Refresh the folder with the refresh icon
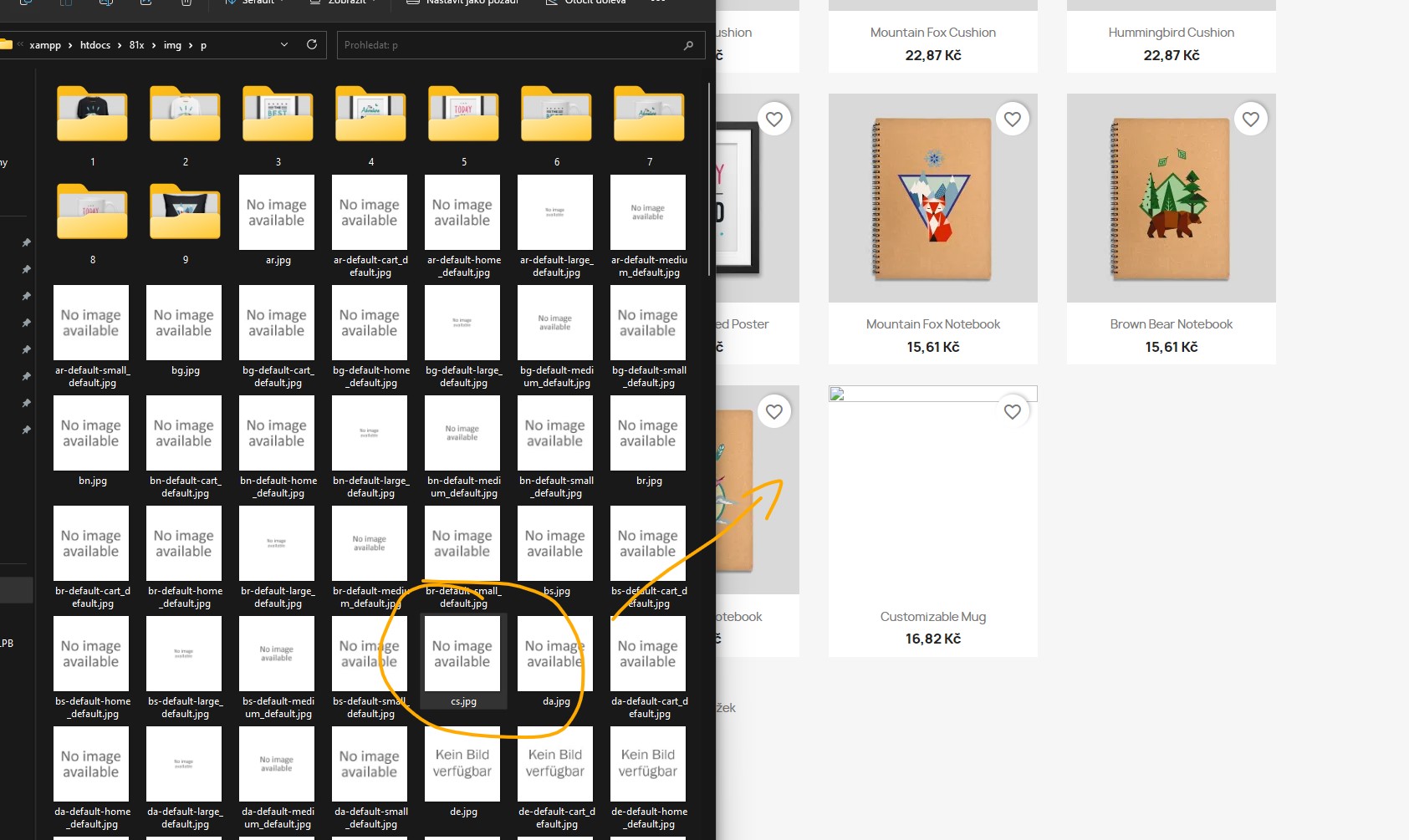Image resolution: width=1409 pixels, height=840 pixels. point(312,44)
